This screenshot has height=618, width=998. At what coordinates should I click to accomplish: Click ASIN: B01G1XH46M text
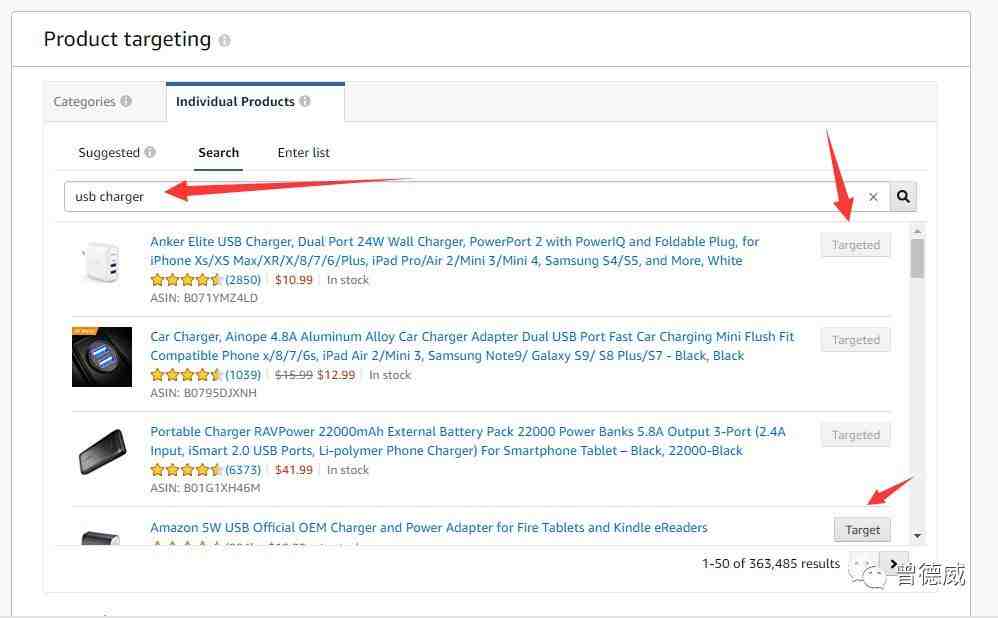(x=205, y=488)
